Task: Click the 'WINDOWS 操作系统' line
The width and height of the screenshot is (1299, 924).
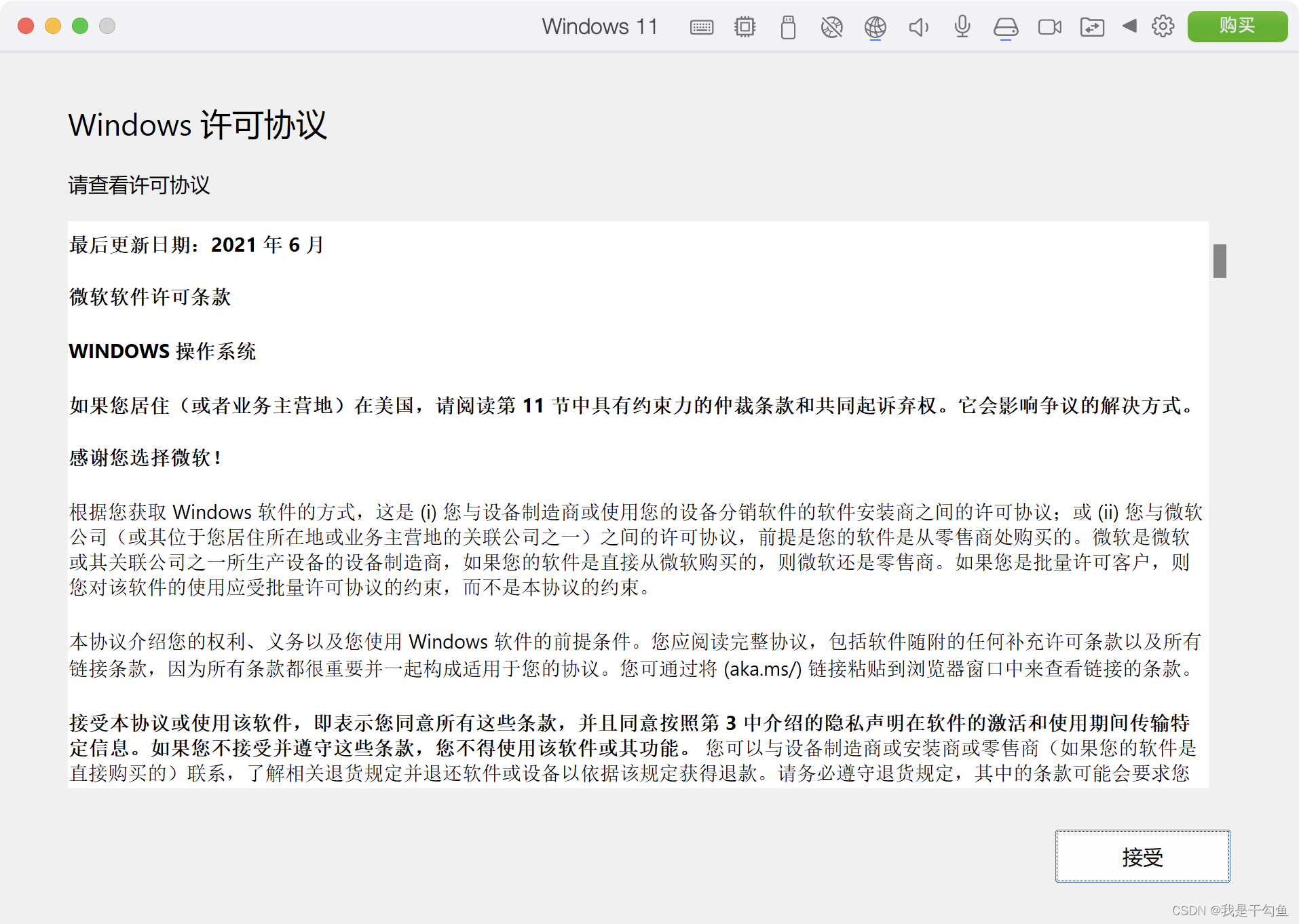Action: point(162,351)
